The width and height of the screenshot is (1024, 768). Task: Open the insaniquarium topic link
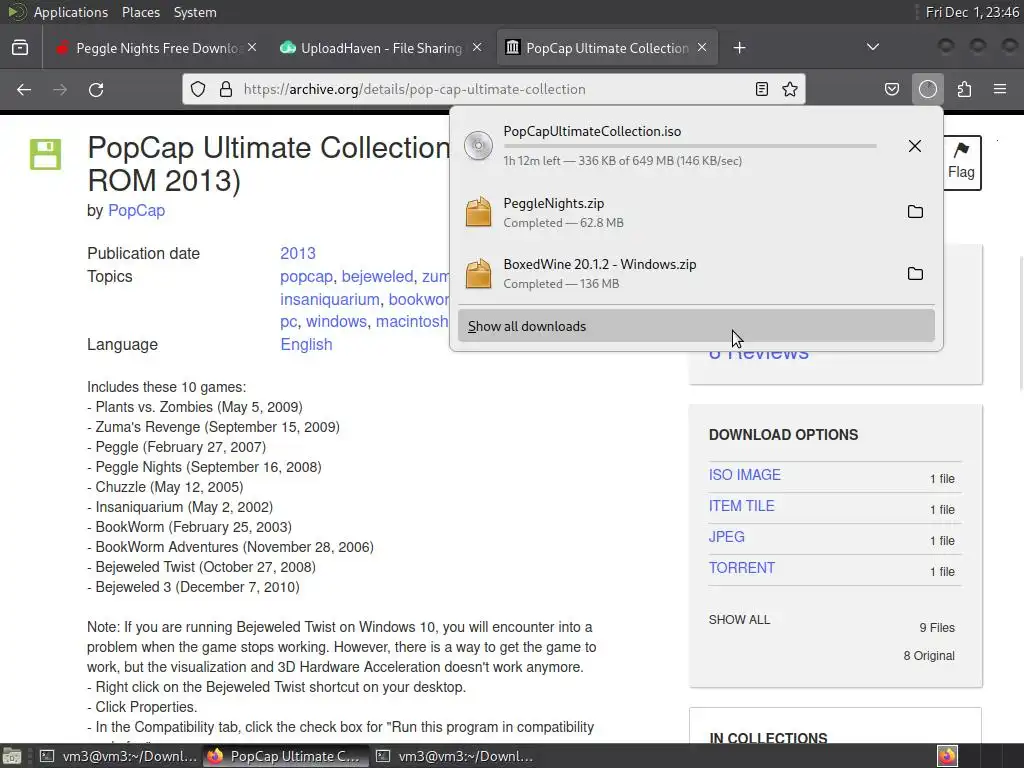[330, 299]
